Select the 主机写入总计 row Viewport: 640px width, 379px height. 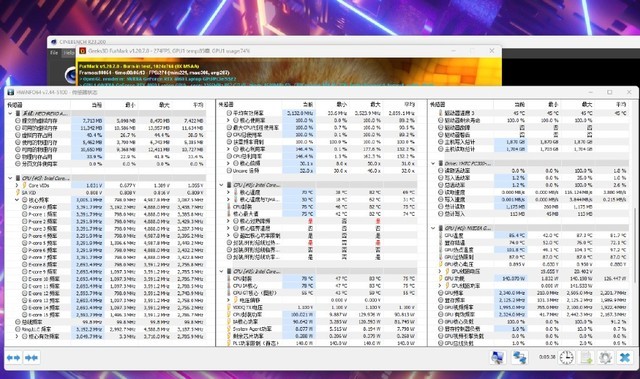click(530, 142)
